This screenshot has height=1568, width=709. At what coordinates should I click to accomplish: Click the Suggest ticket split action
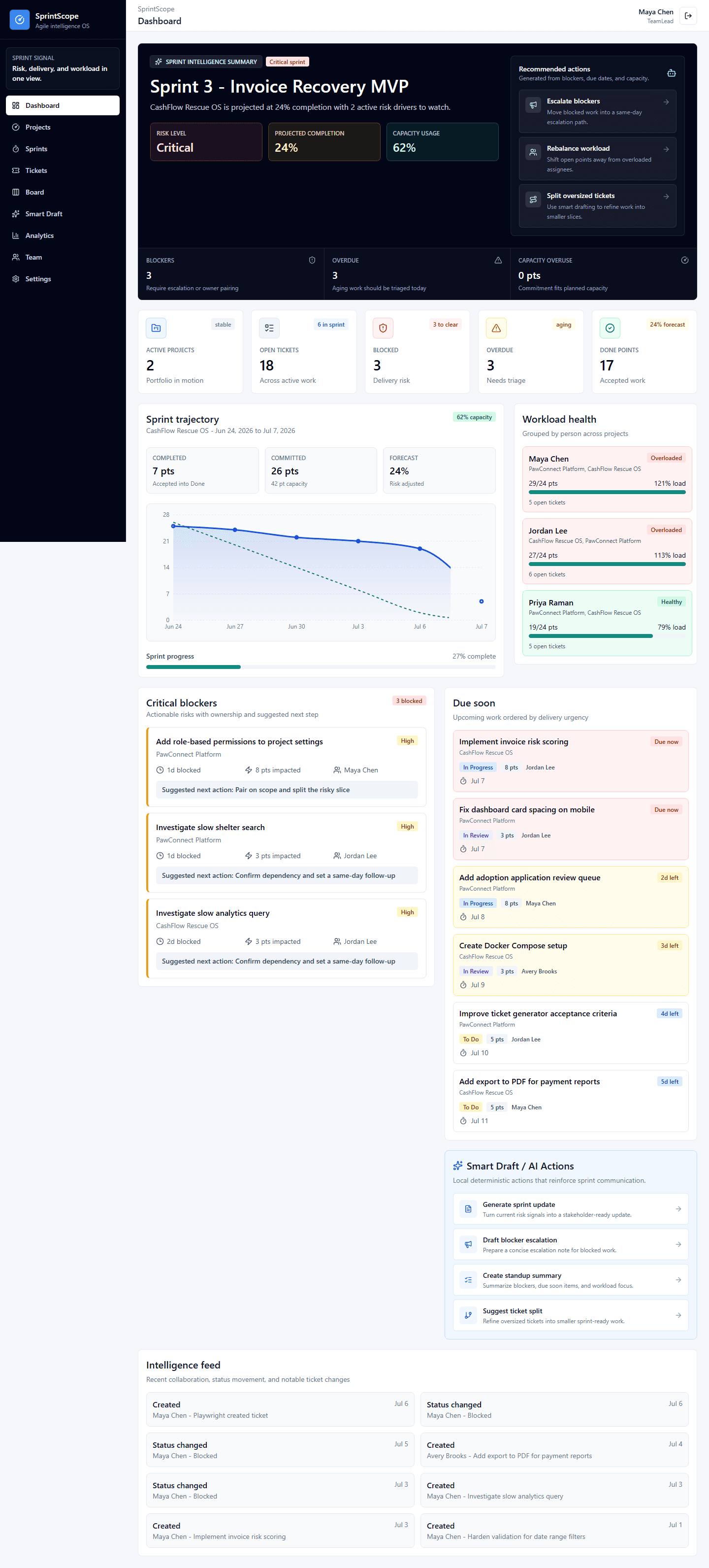coord(571,1315)
